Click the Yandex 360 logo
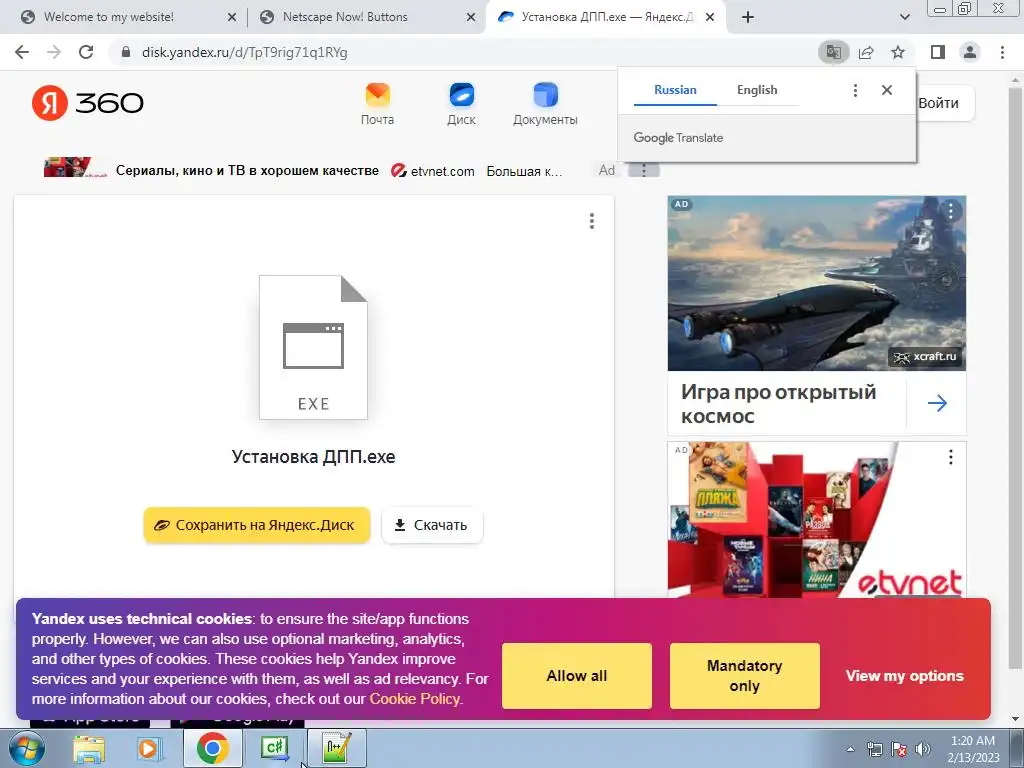Image resolution: width=1024 pixels, height=768 pixels. (x=88, y=103)
